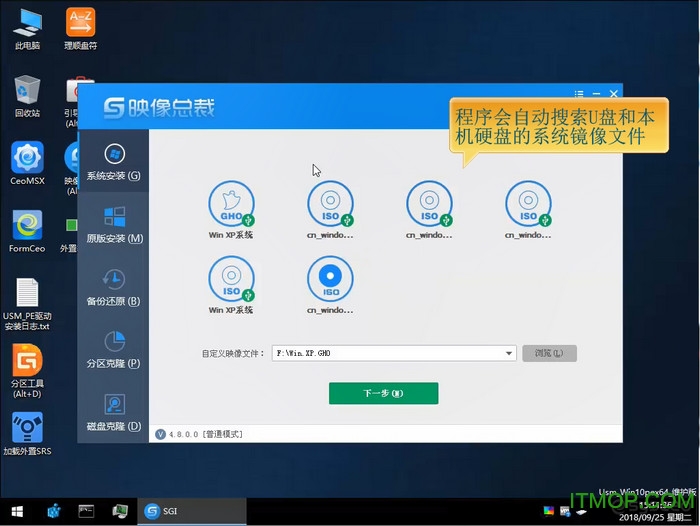The image size is (700, 526).
Task: Click the green 下一步 (N) button
Action: point(383,393)
